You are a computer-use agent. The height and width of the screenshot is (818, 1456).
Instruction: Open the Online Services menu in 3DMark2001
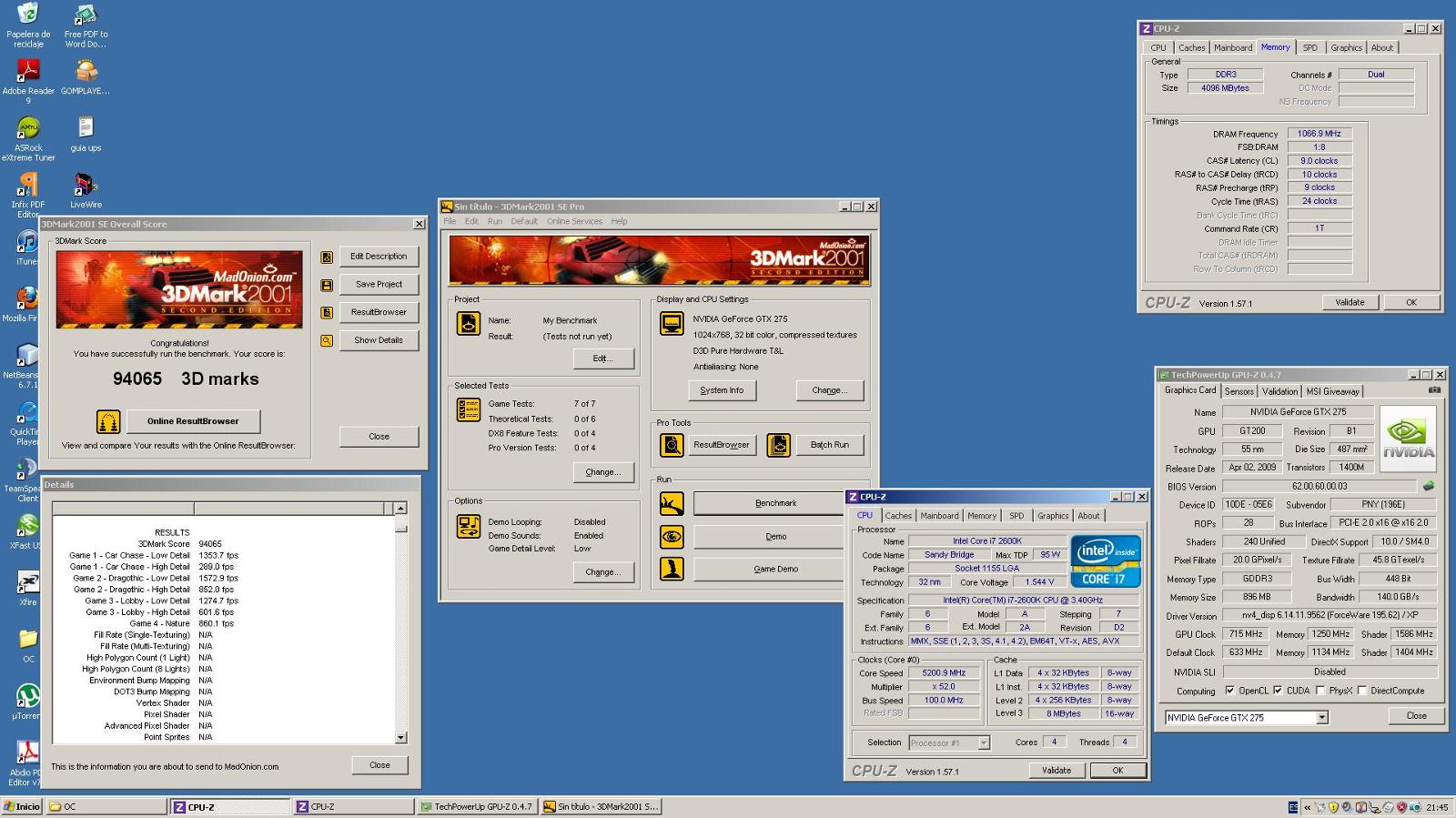pos(574,221)
